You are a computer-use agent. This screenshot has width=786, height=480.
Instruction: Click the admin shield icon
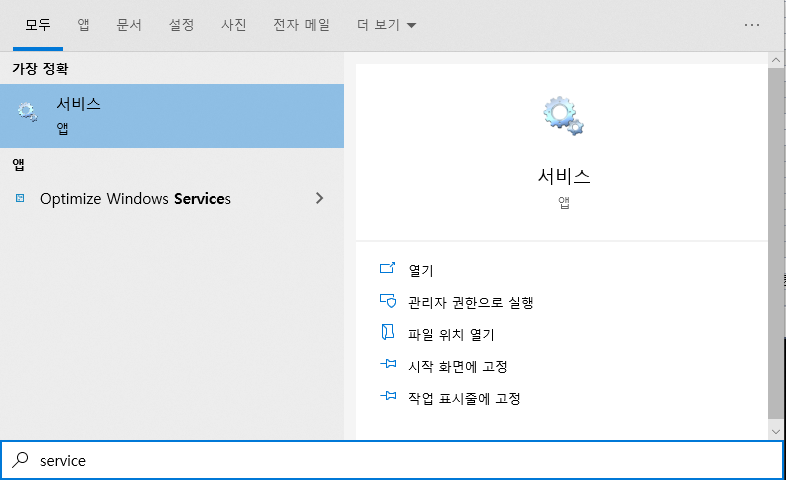coord(387,301)
